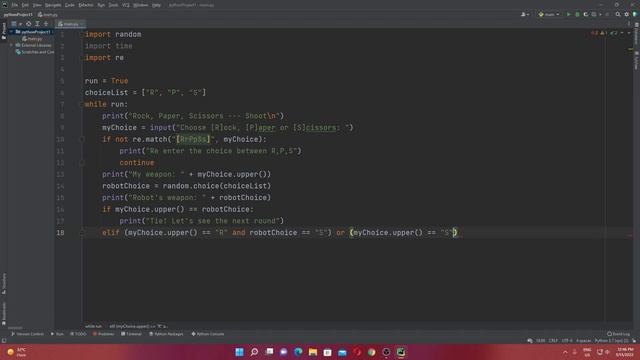The width and height of the screenshot is (640, 360).
Task: Open the weather widget on taskbar
Action: pyautogui.click(x=17, y=352)
